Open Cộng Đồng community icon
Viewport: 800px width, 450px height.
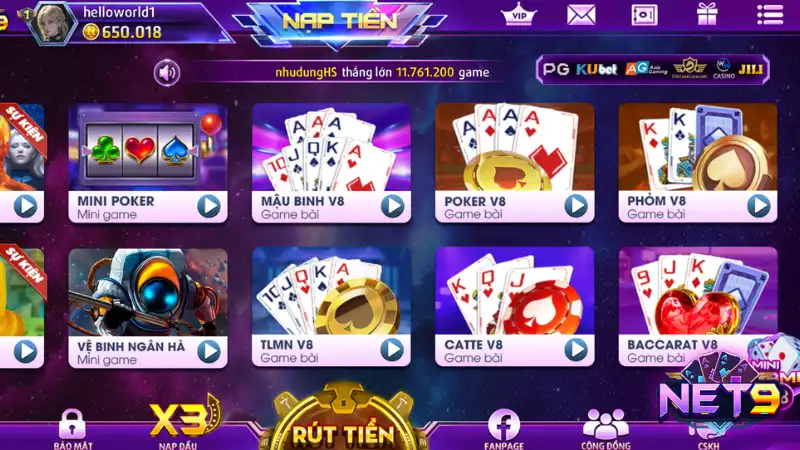[605, 429]
